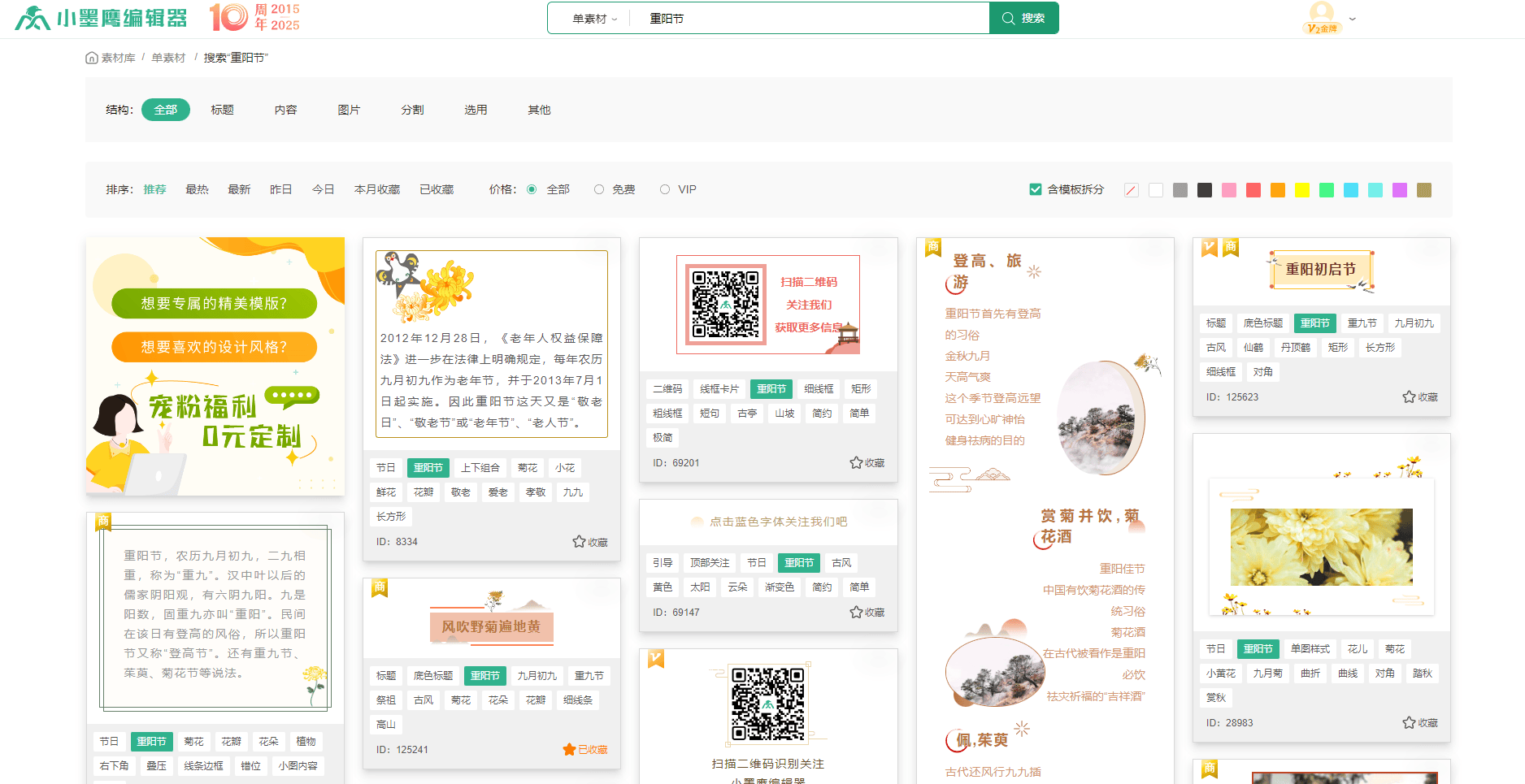This screenshot has width=1525, height=784.
Task: Open the 单素材 breadcrumb link
Action: [168, 58]
